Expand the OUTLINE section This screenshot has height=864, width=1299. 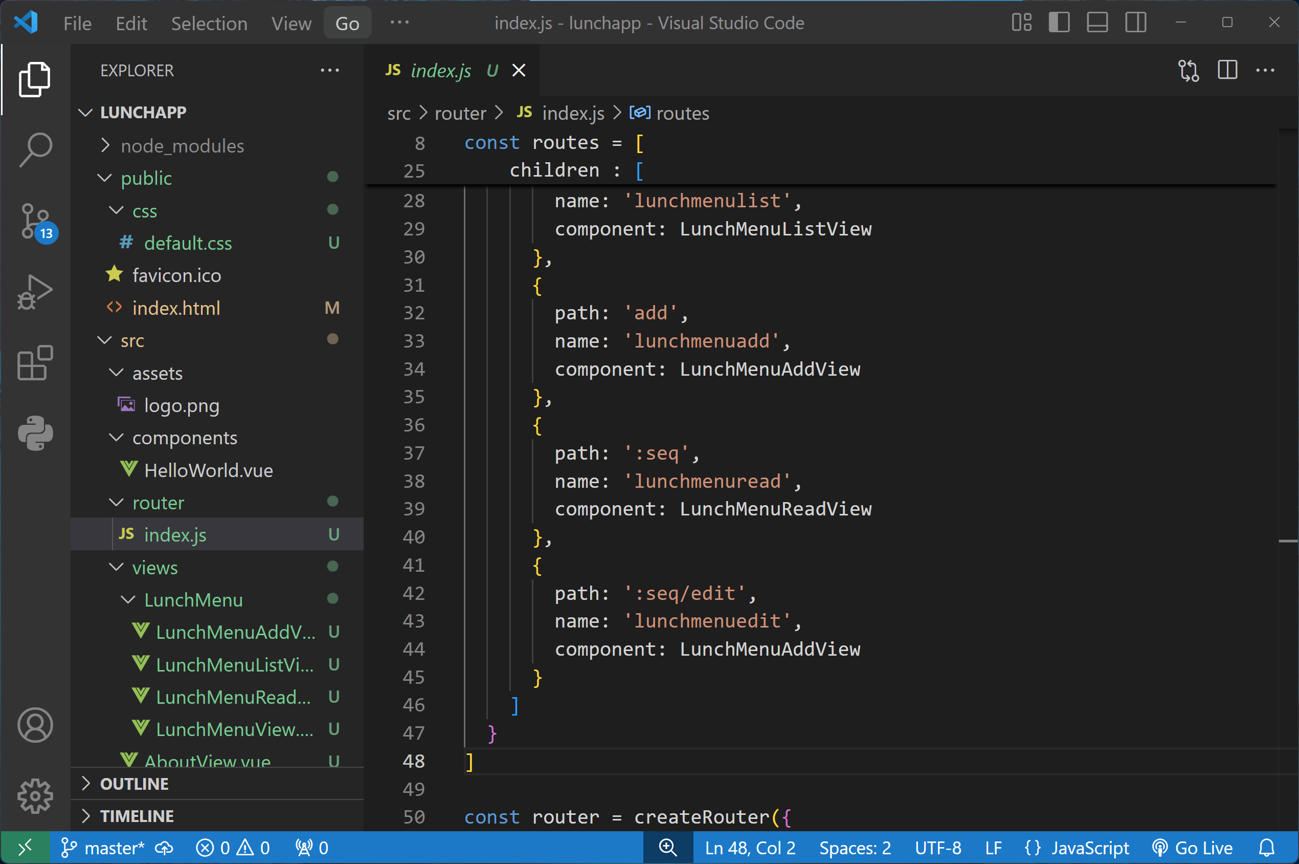217,784
